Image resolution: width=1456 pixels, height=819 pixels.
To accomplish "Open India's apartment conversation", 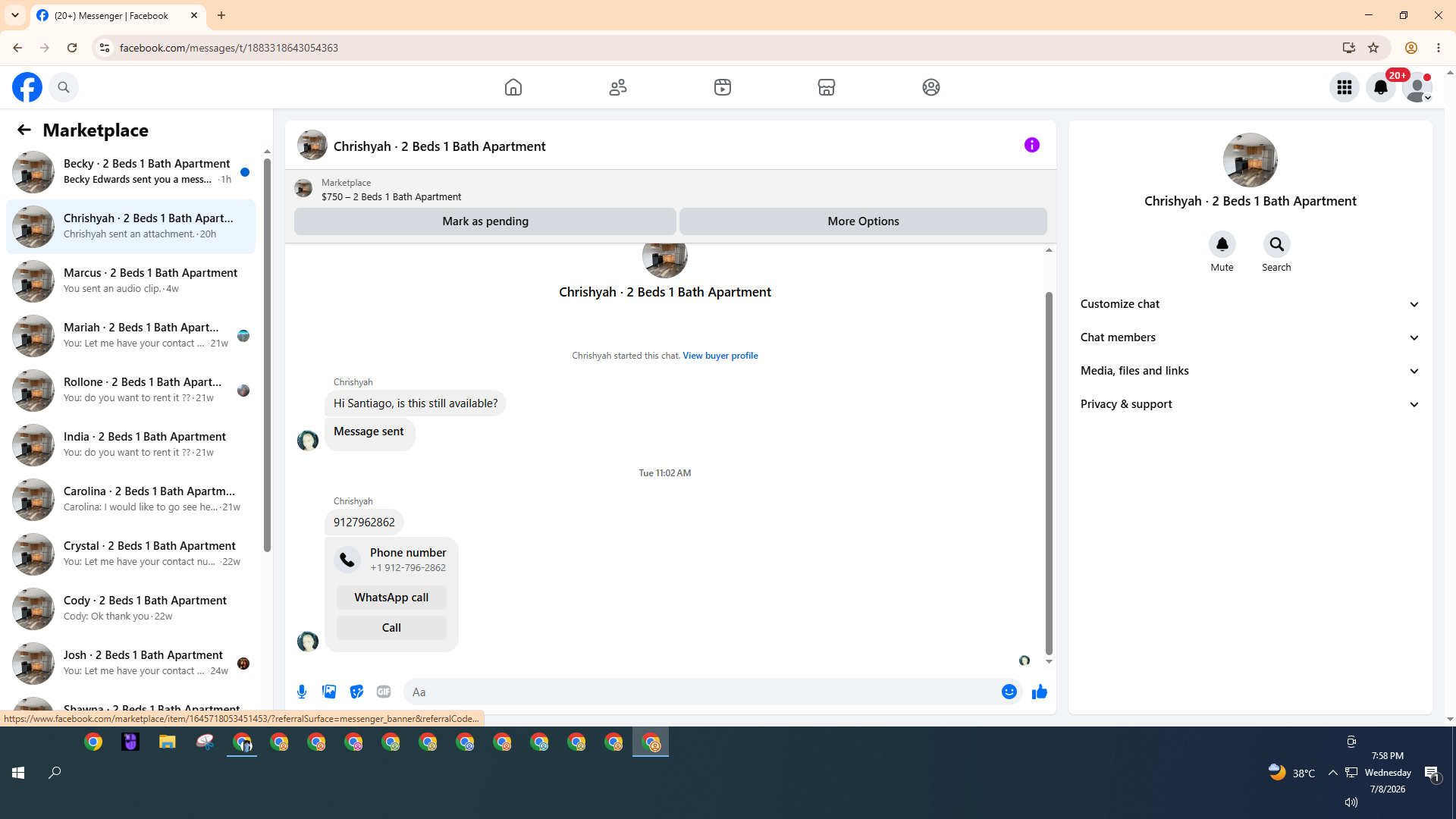I will pos(130,445).
